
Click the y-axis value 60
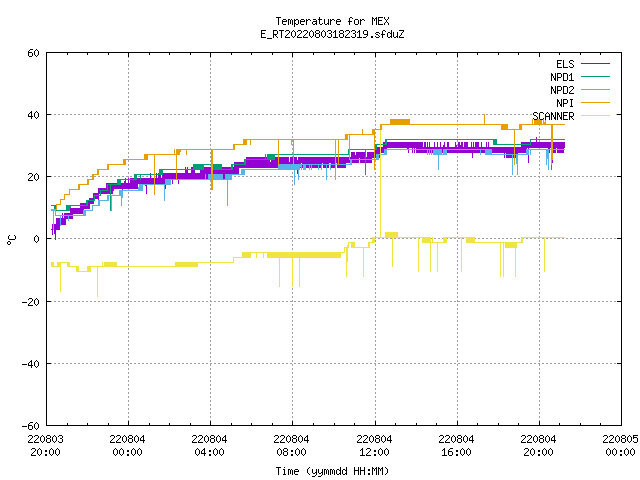click(x=33, y=53)
